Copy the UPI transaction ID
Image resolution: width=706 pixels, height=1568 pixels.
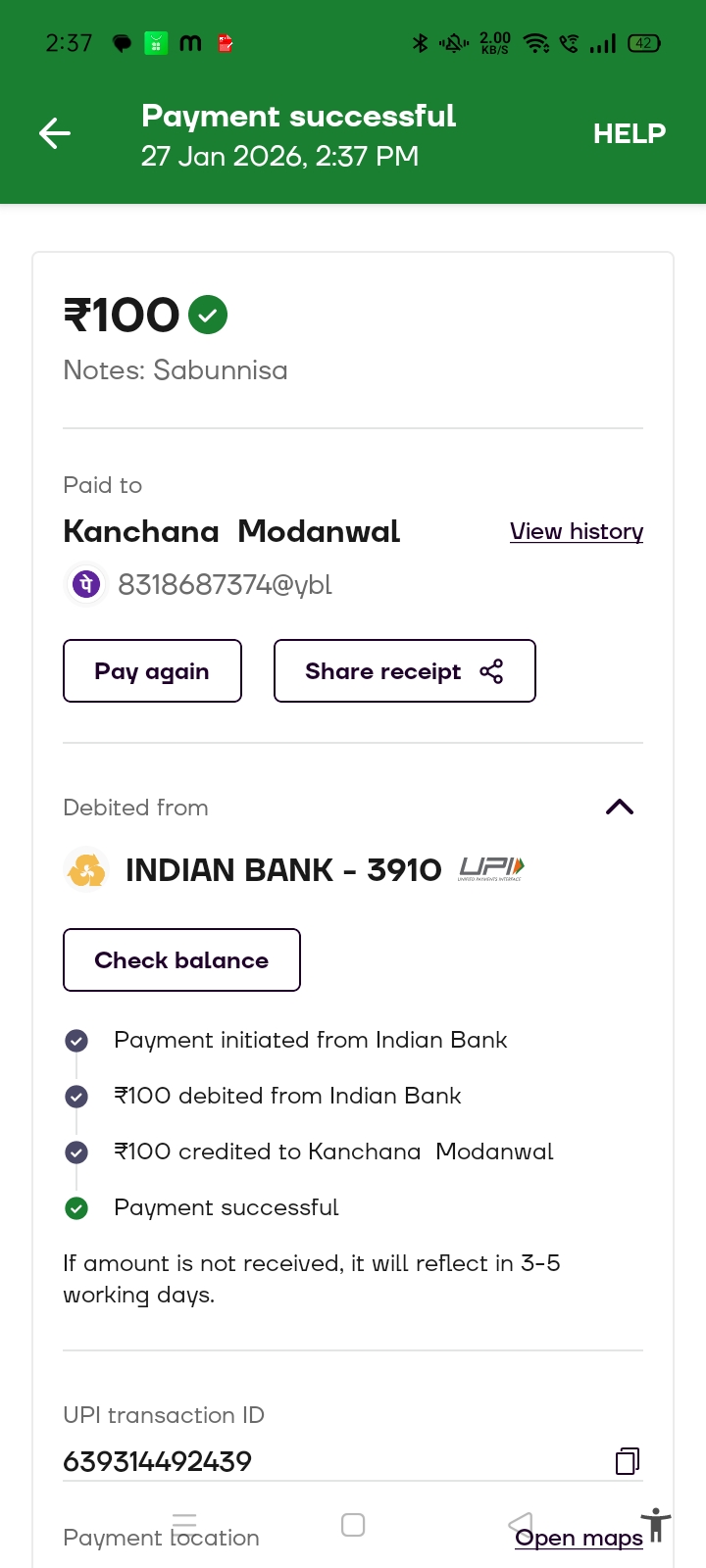coord(628,1461)
